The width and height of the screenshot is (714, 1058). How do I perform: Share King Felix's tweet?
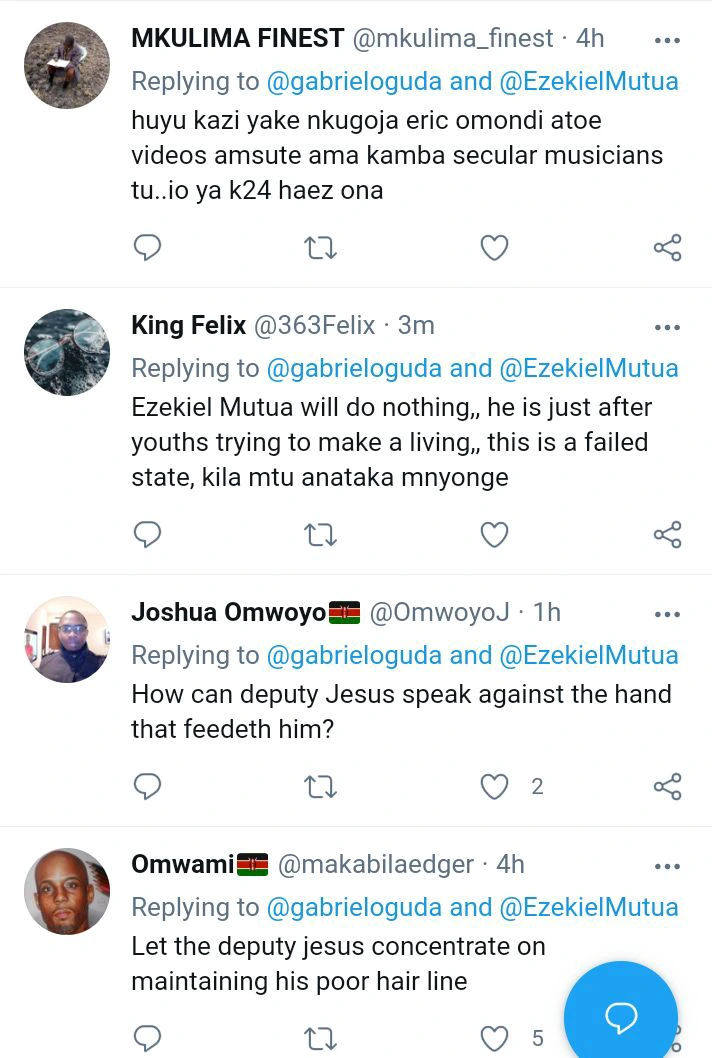[667, 535]
